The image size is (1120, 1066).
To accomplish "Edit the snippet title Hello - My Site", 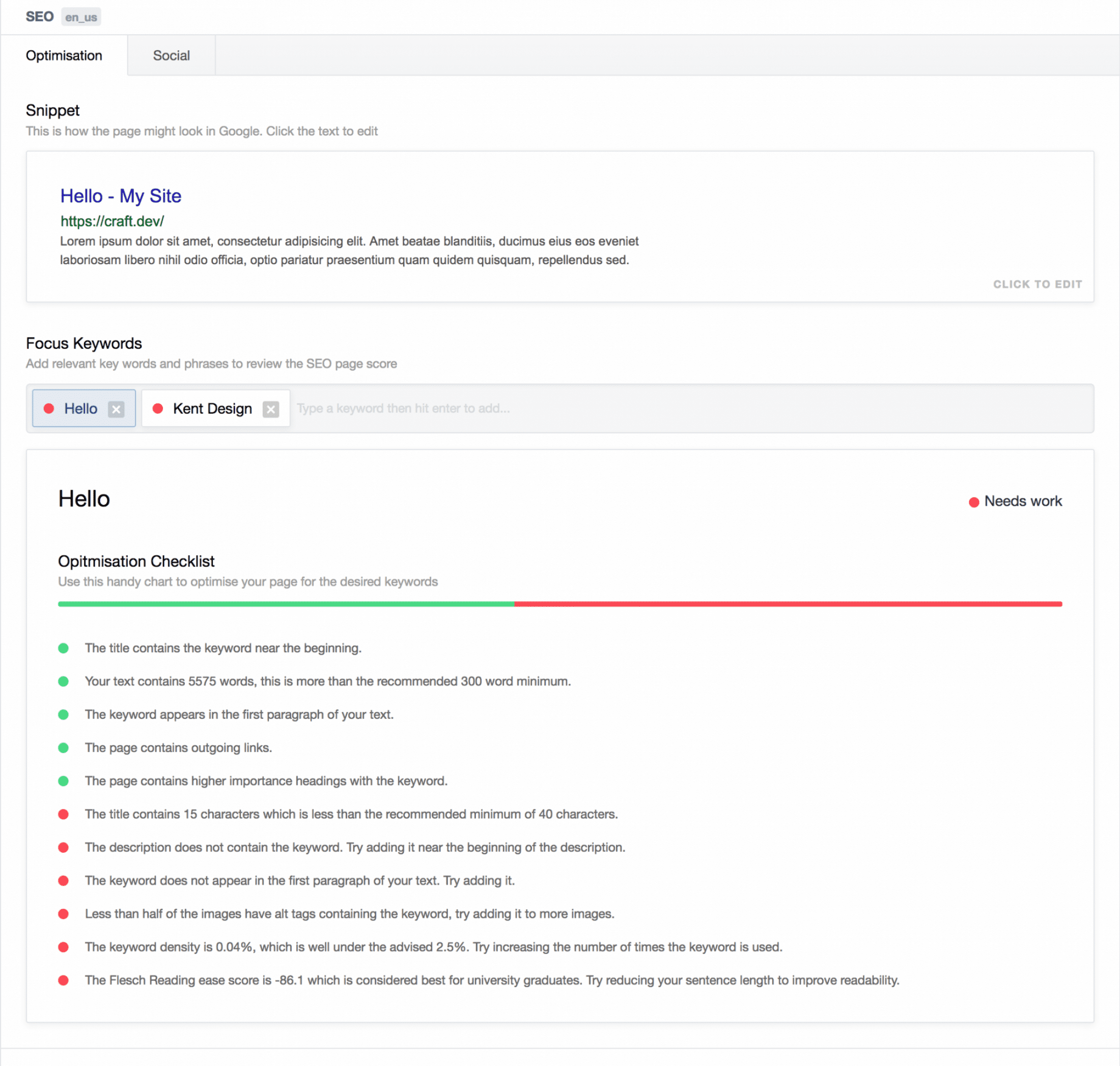I will [121, 196].
